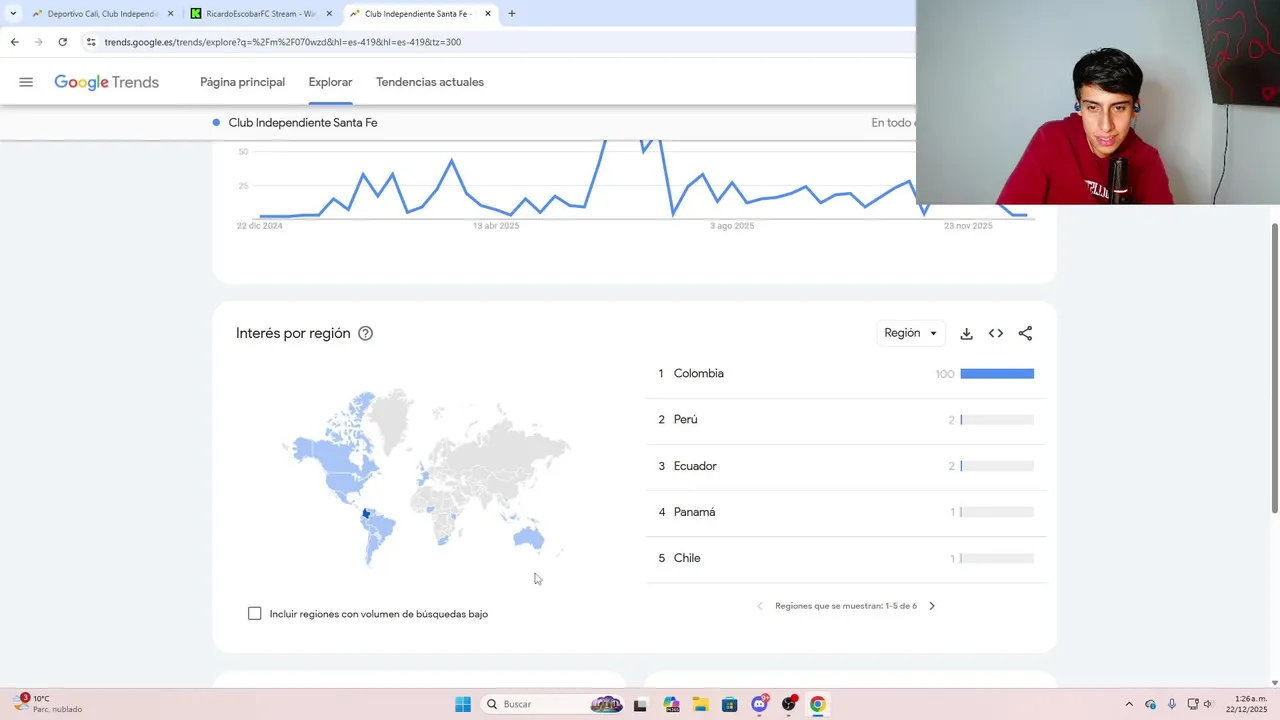The image size is (1280, 720).
Task: Open the embed code icon for region card
Action: (x=996, y=334)
